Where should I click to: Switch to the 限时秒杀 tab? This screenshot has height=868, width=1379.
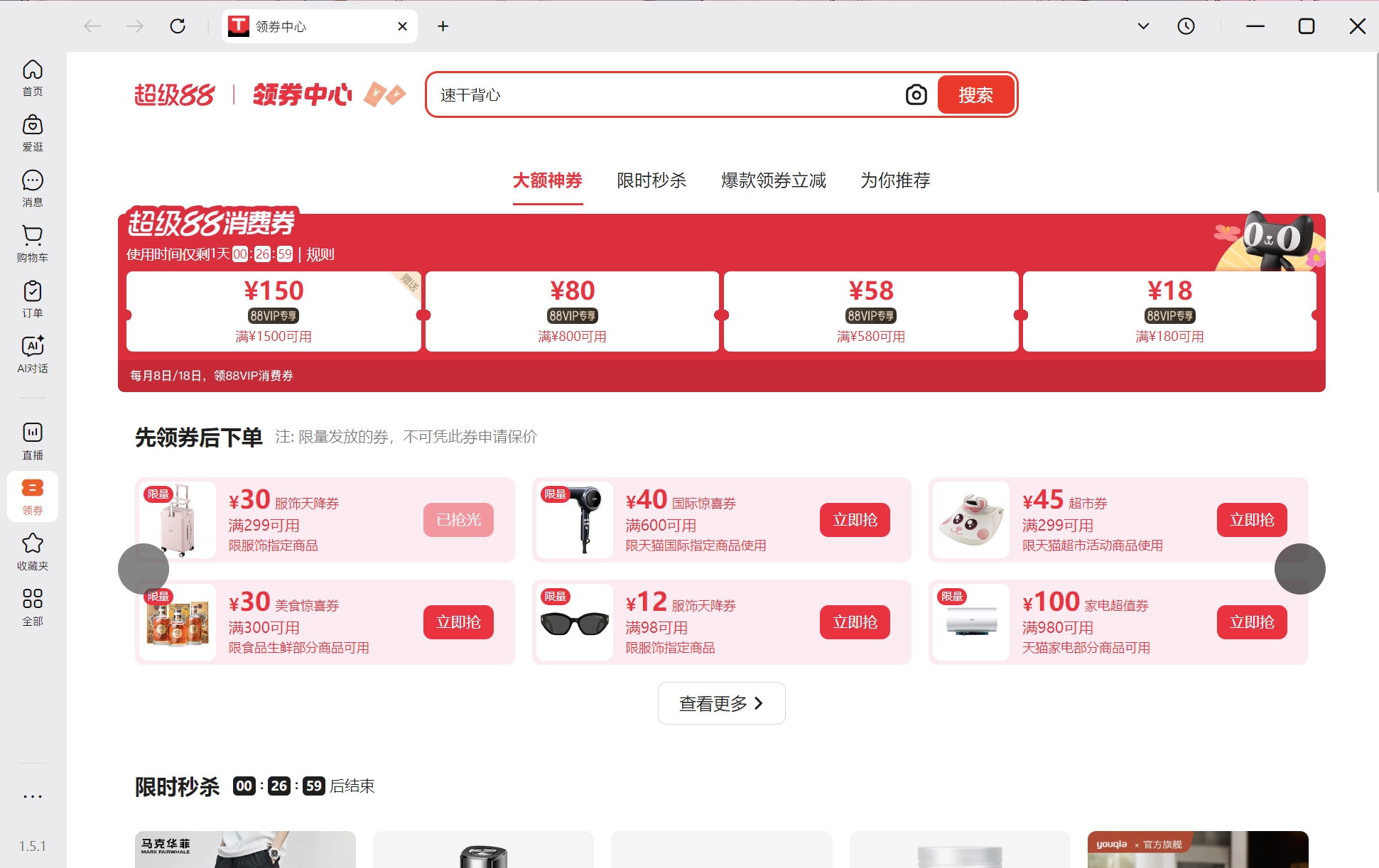pos(651,181)
